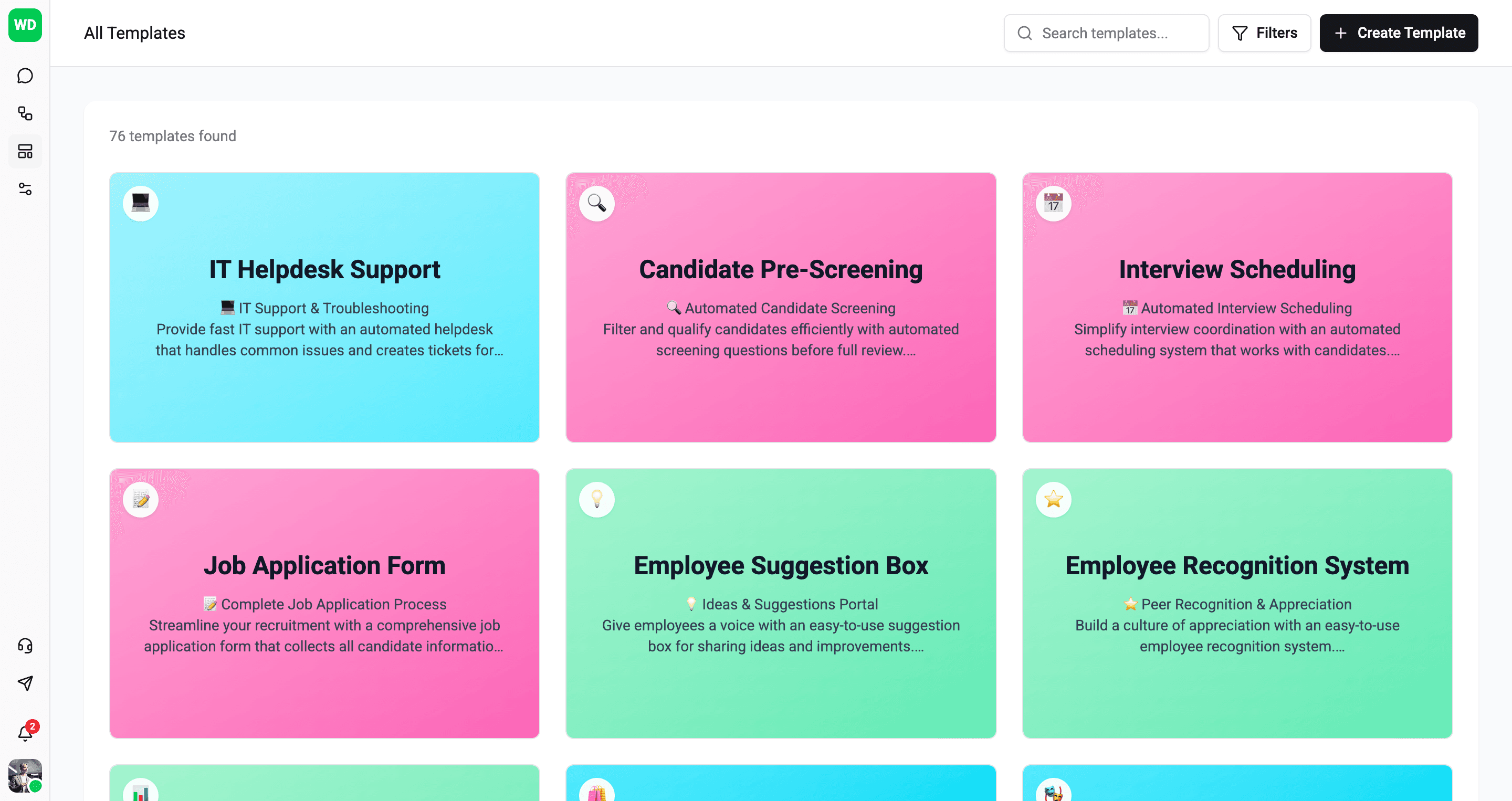Open the Filters dropdown
Image resolution: width=1512 pixels, height=801 pixels.
tap(1264, 33)
